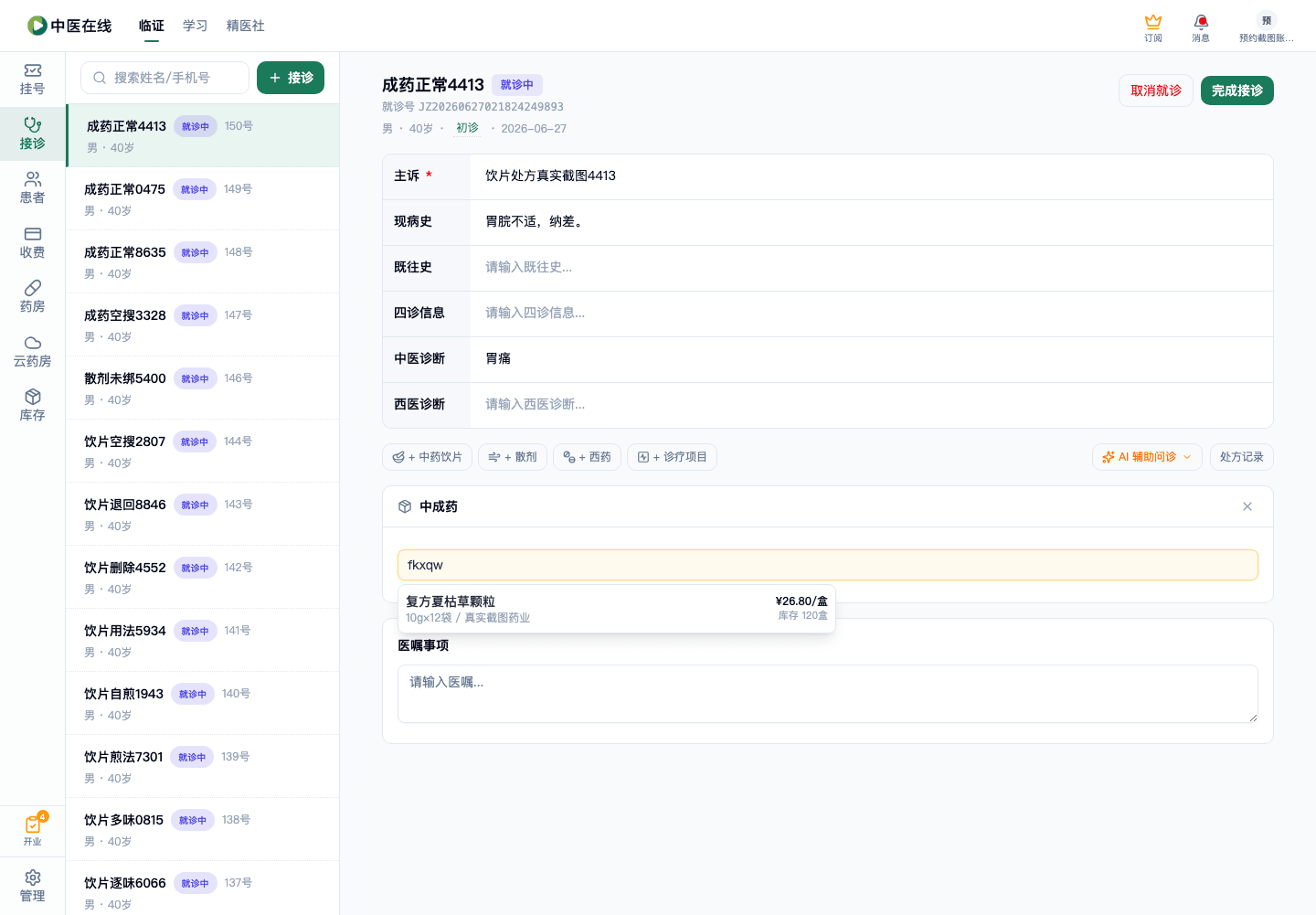Add 散剂 prescription
The height and width of the screenshot is (915, 1316).
[513, 457]
